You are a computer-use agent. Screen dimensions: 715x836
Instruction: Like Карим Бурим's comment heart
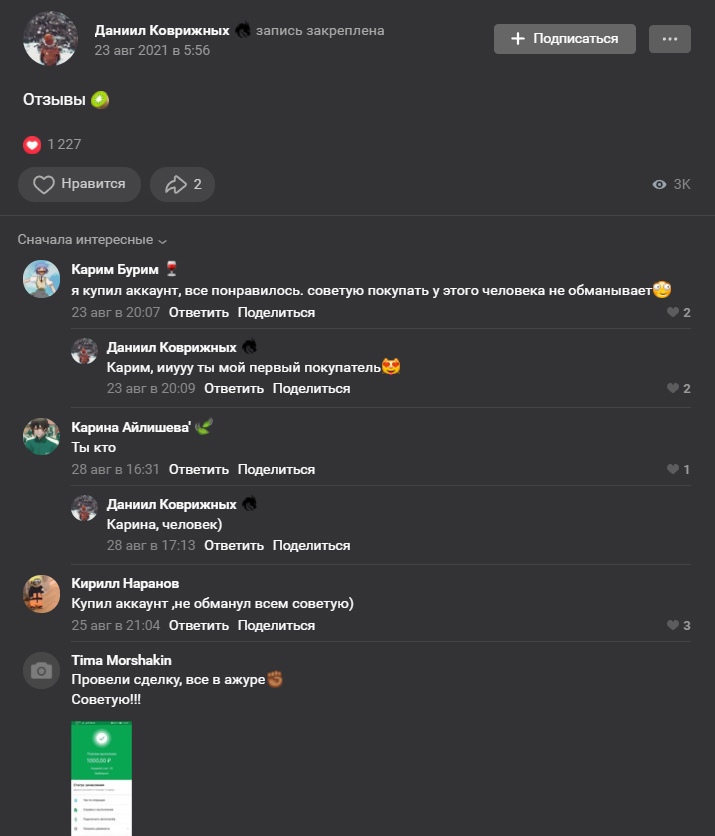pos(673,312)
